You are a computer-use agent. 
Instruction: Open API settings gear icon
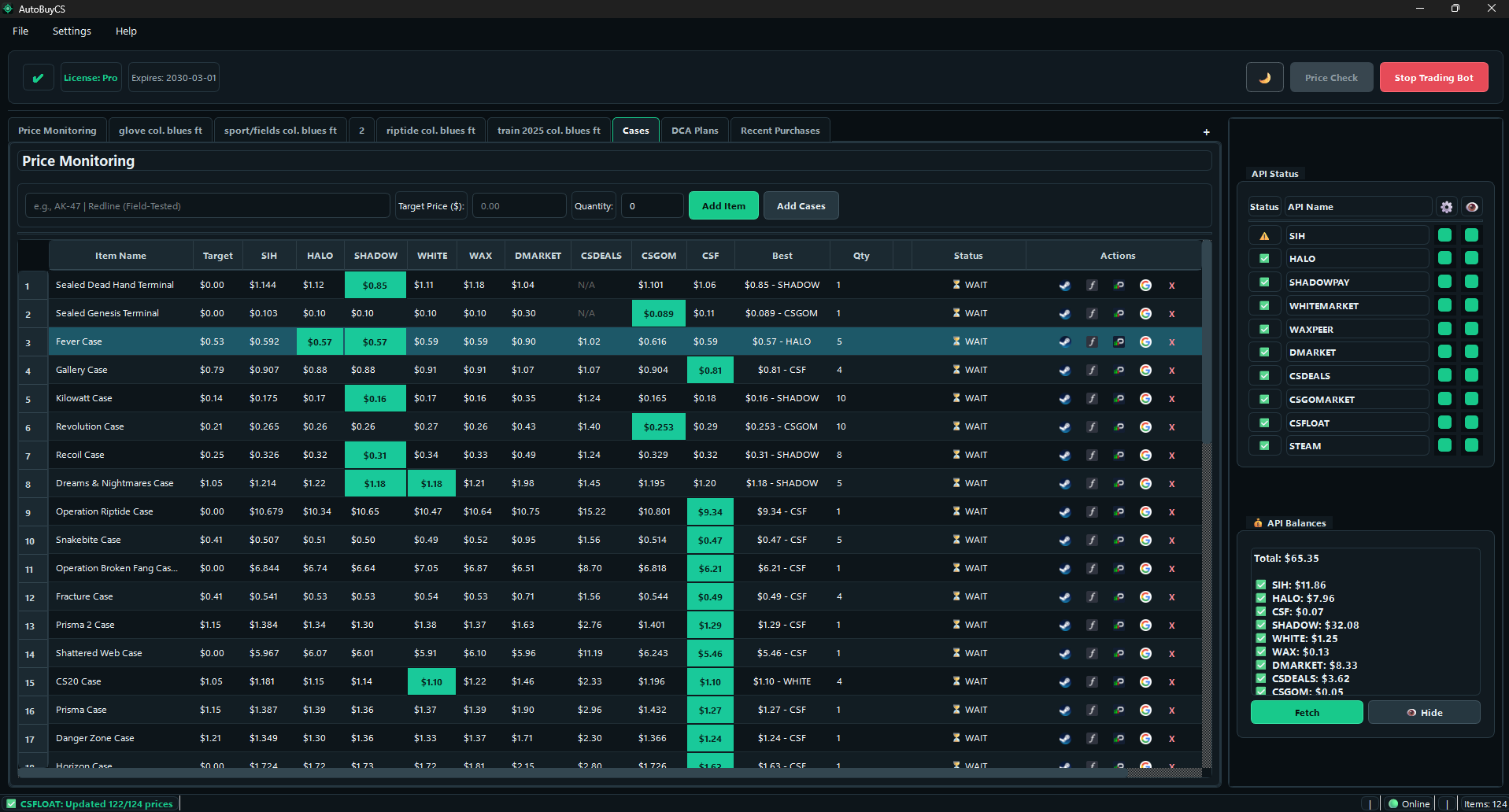(x=1446, y=207)
